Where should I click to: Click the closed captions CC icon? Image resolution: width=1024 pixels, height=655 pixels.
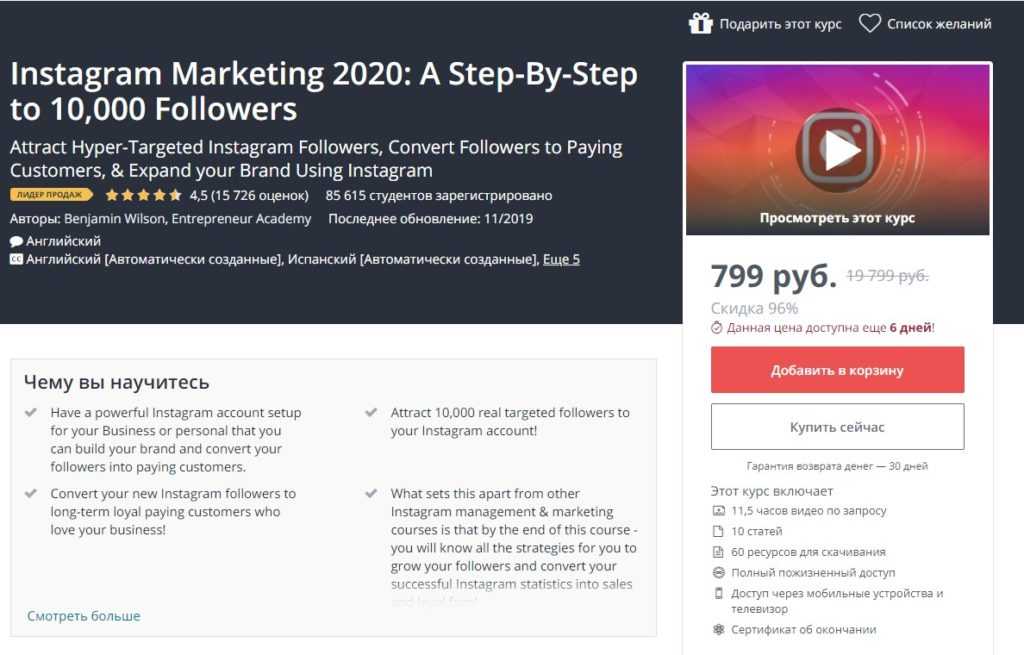pyautogui.click(x=16, y=259)
